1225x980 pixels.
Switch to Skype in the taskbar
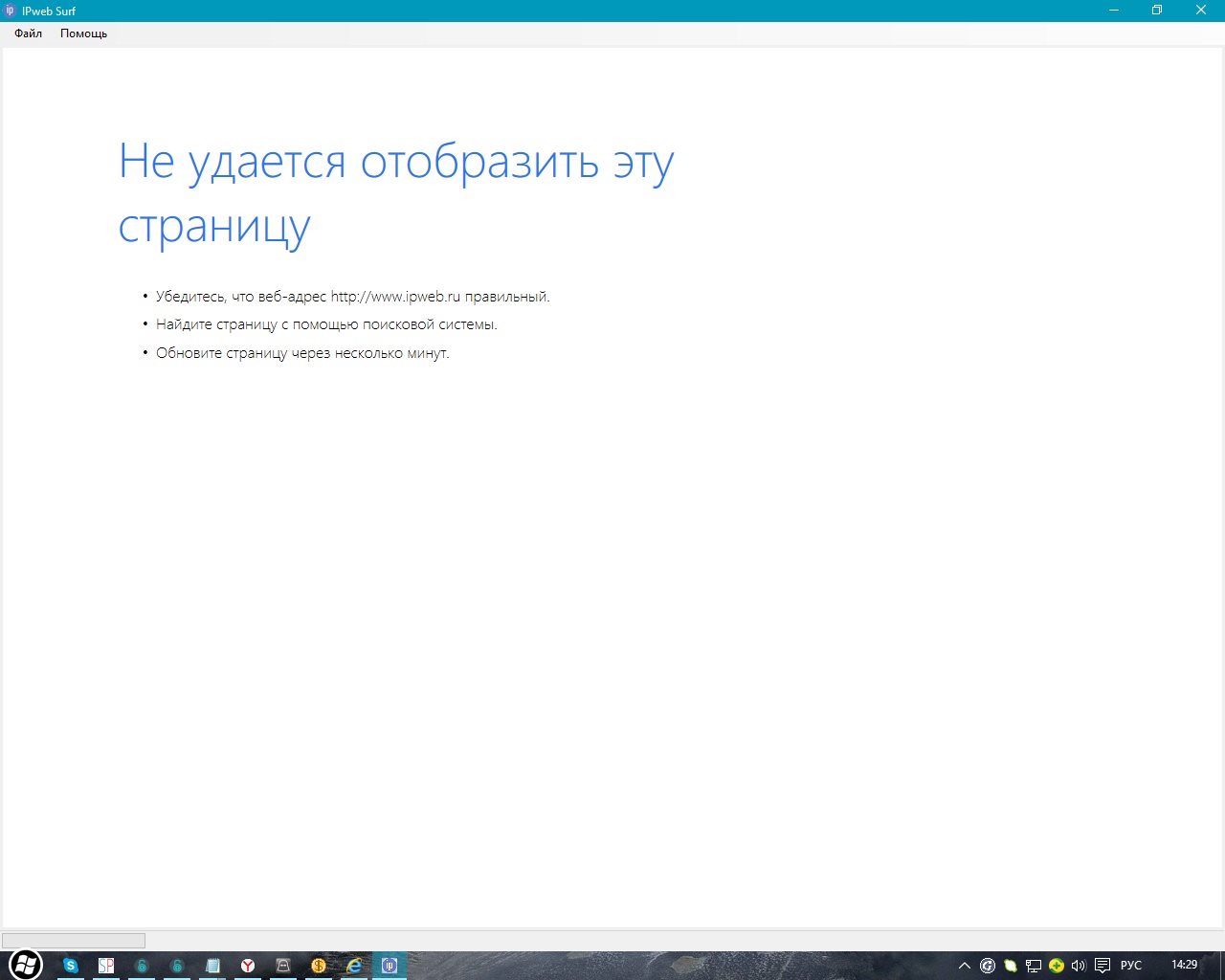(70, 966)
